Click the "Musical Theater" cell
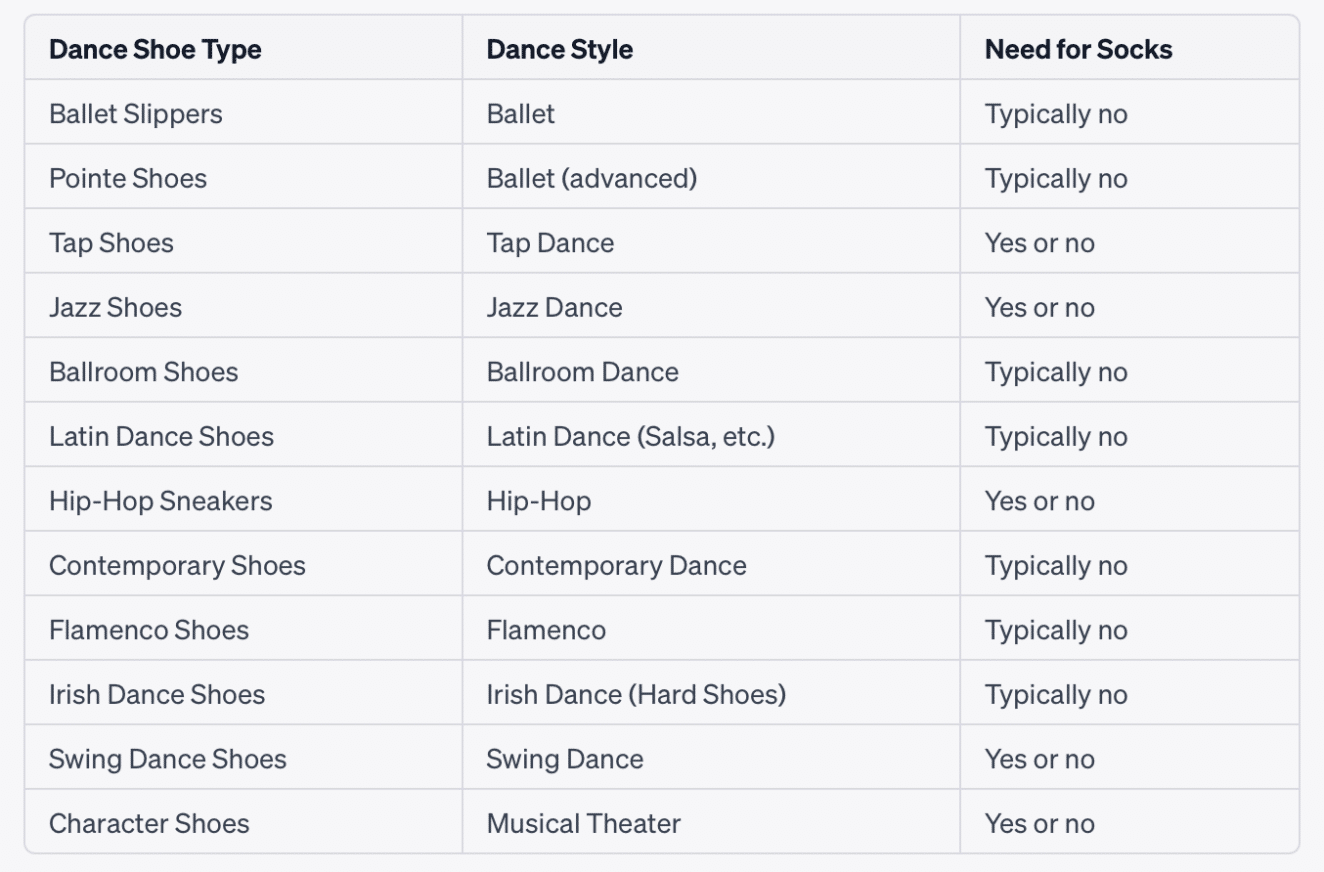The height and width of the screenshot is (872, 1324). [x=583, y=824]
